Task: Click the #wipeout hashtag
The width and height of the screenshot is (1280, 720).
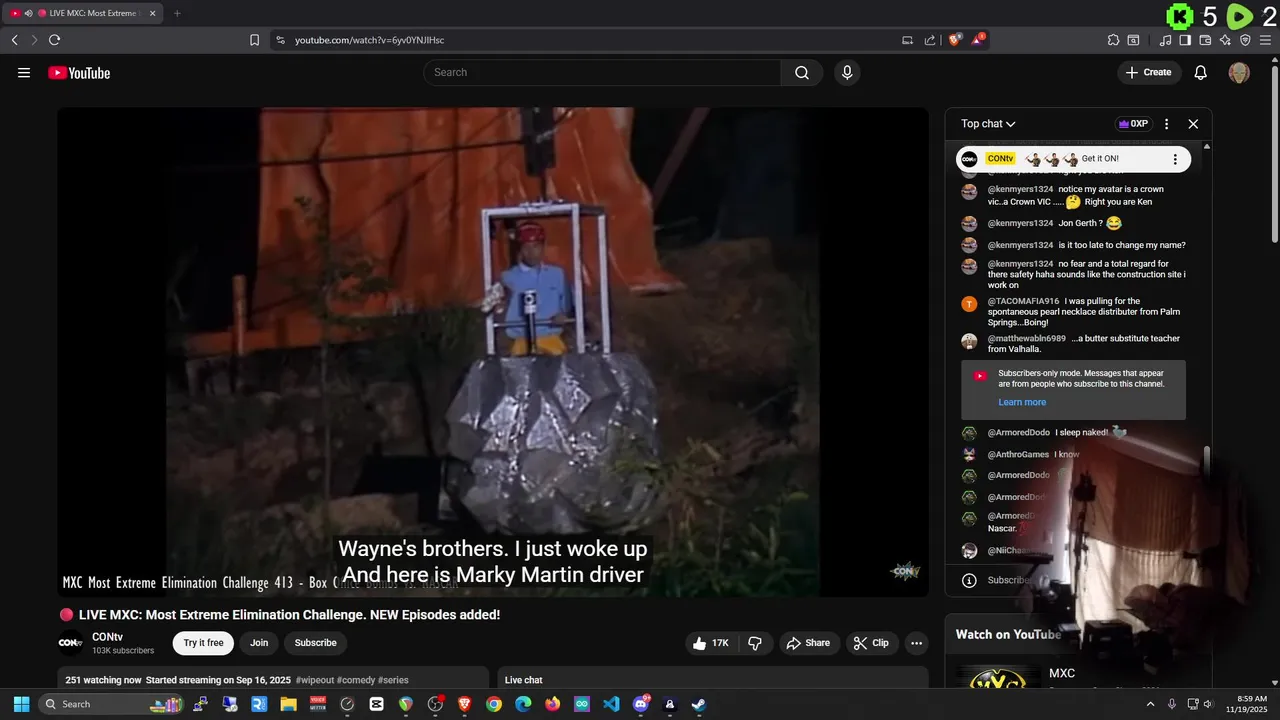Action: point(315,680)
